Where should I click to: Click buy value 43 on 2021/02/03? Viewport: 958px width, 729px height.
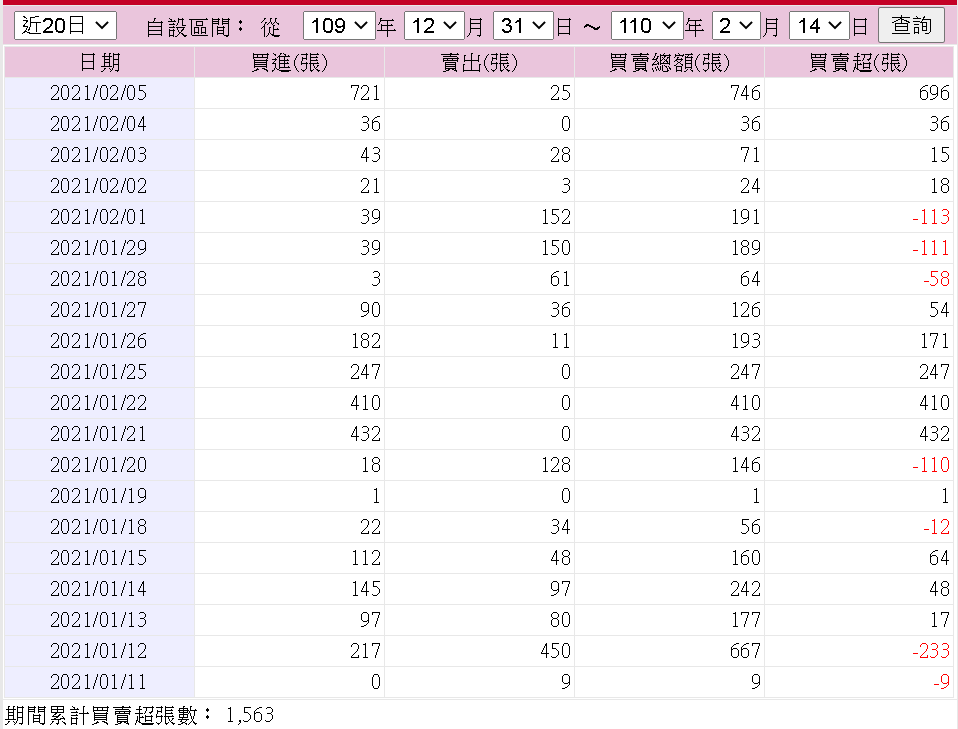[x=370, y=155]
